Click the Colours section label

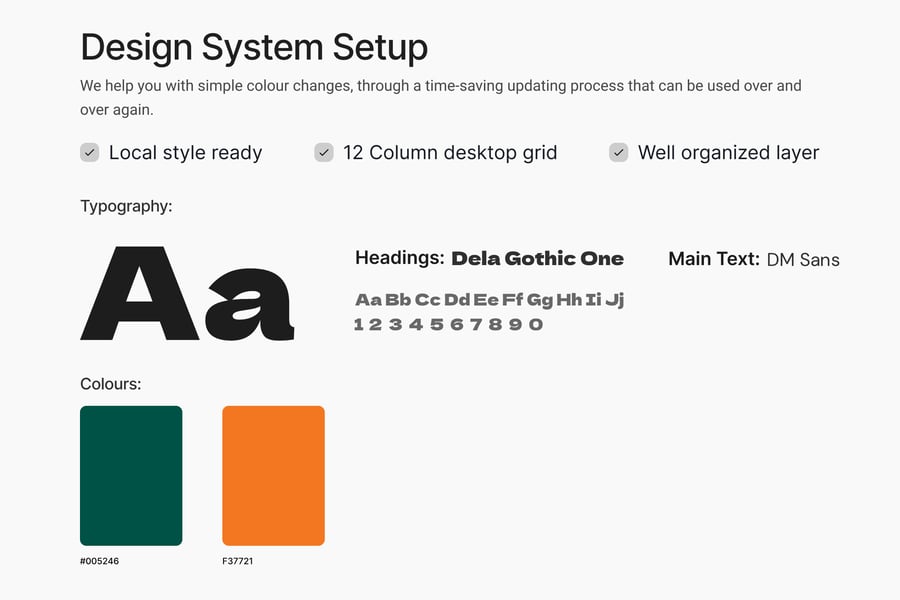click(x=110, y=383)
